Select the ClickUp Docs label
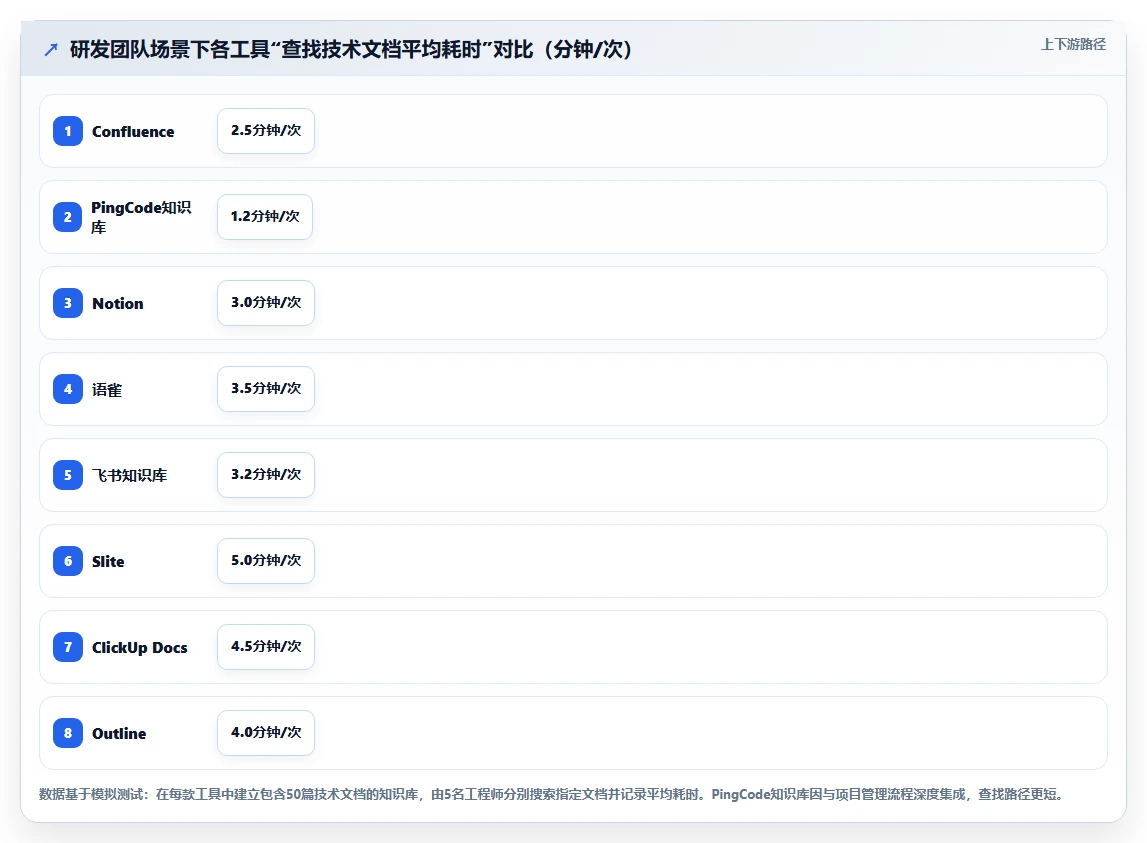 (x=140, y=648)
